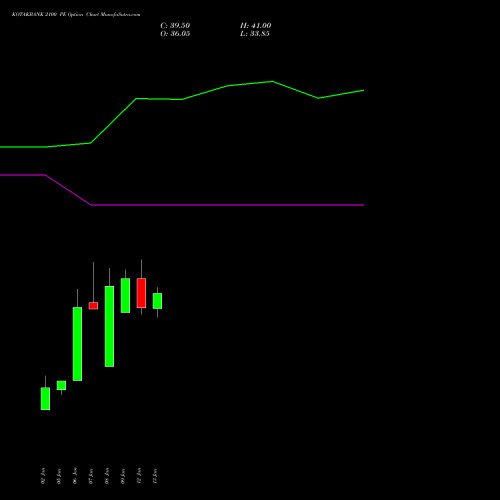
Task: Select the high value H: 41.00
Action: pos(255,26)
